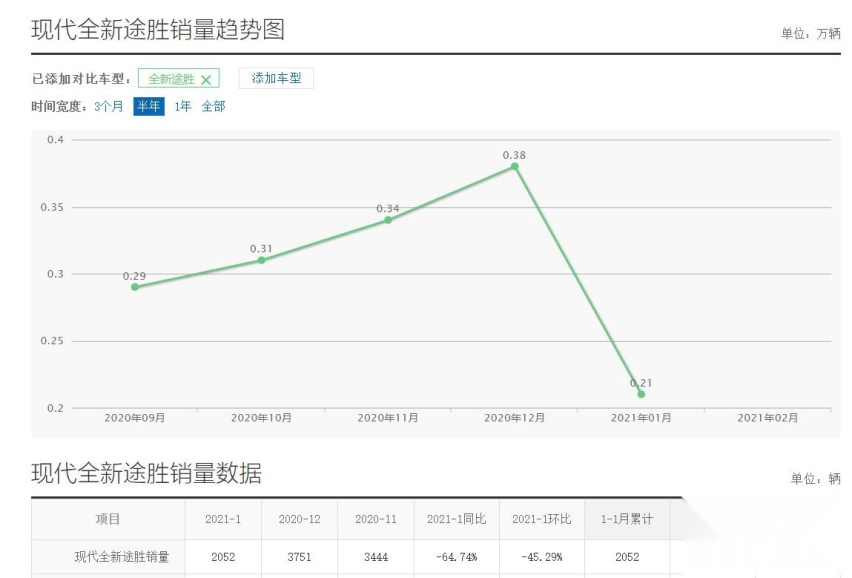Click the 全新途胜 comparison tag text
Screen dimensions: 852x578
[x=171, y=79]
